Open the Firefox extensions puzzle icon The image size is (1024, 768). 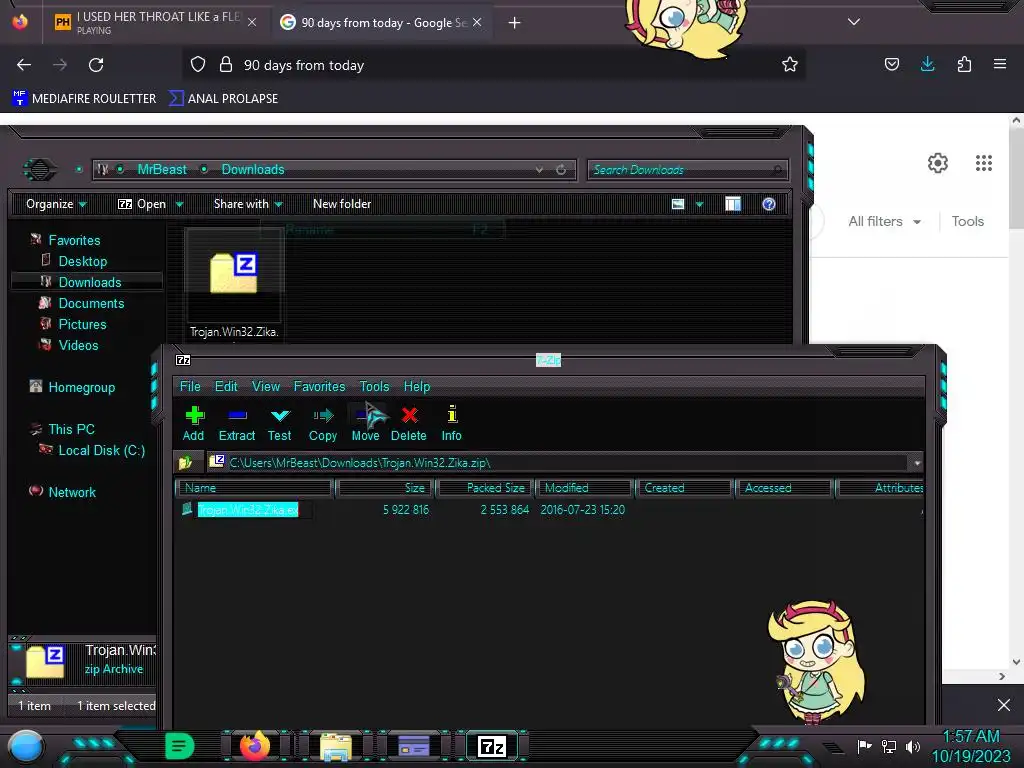pos(964,64)
